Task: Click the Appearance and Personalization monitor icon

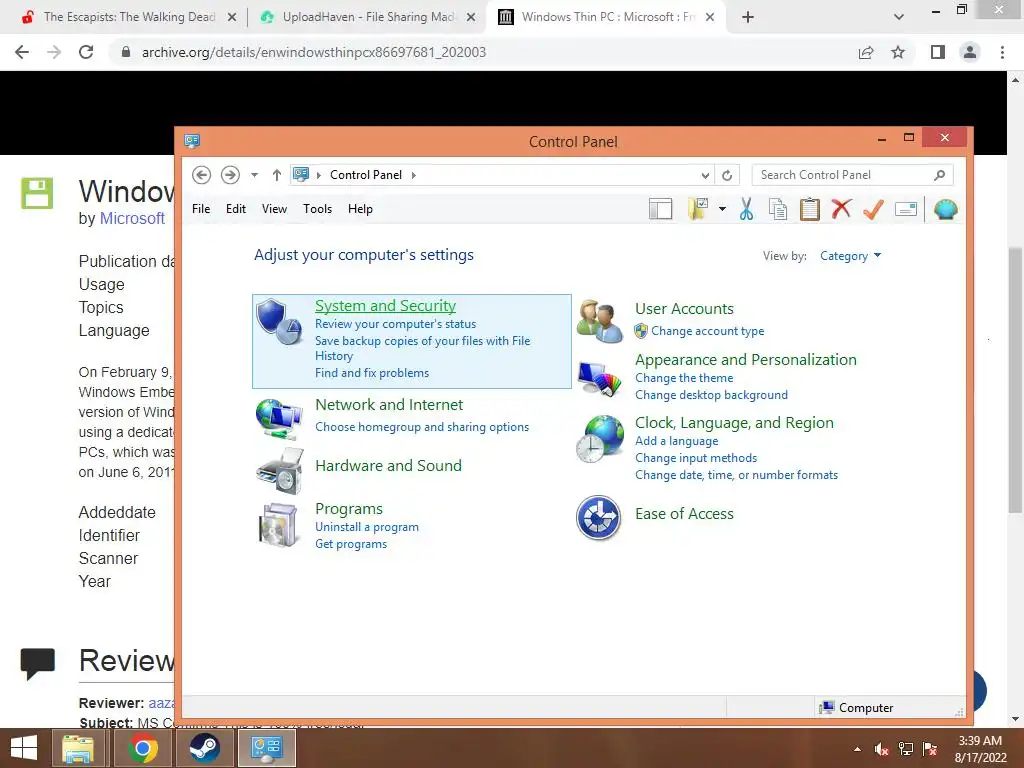Action: click(x=600, y=378)
